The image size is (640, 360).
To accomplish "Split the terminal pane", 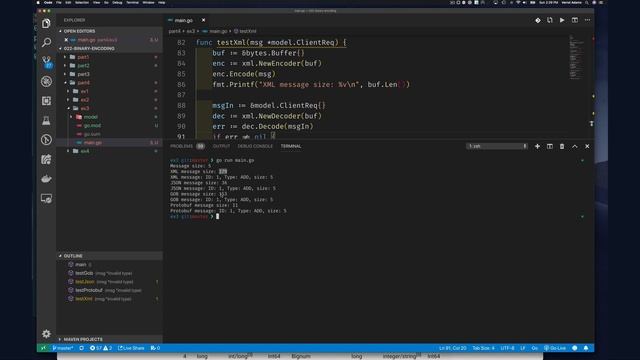I will click(x=550, y=146).
